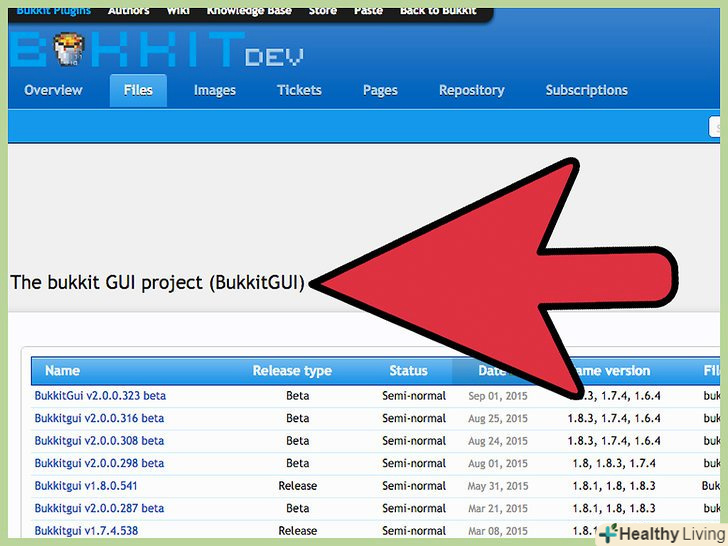The image size is (728, 546).
Task: Open Bukkitgui v2.0.0.316 beta file
Action: pos(99,418)
